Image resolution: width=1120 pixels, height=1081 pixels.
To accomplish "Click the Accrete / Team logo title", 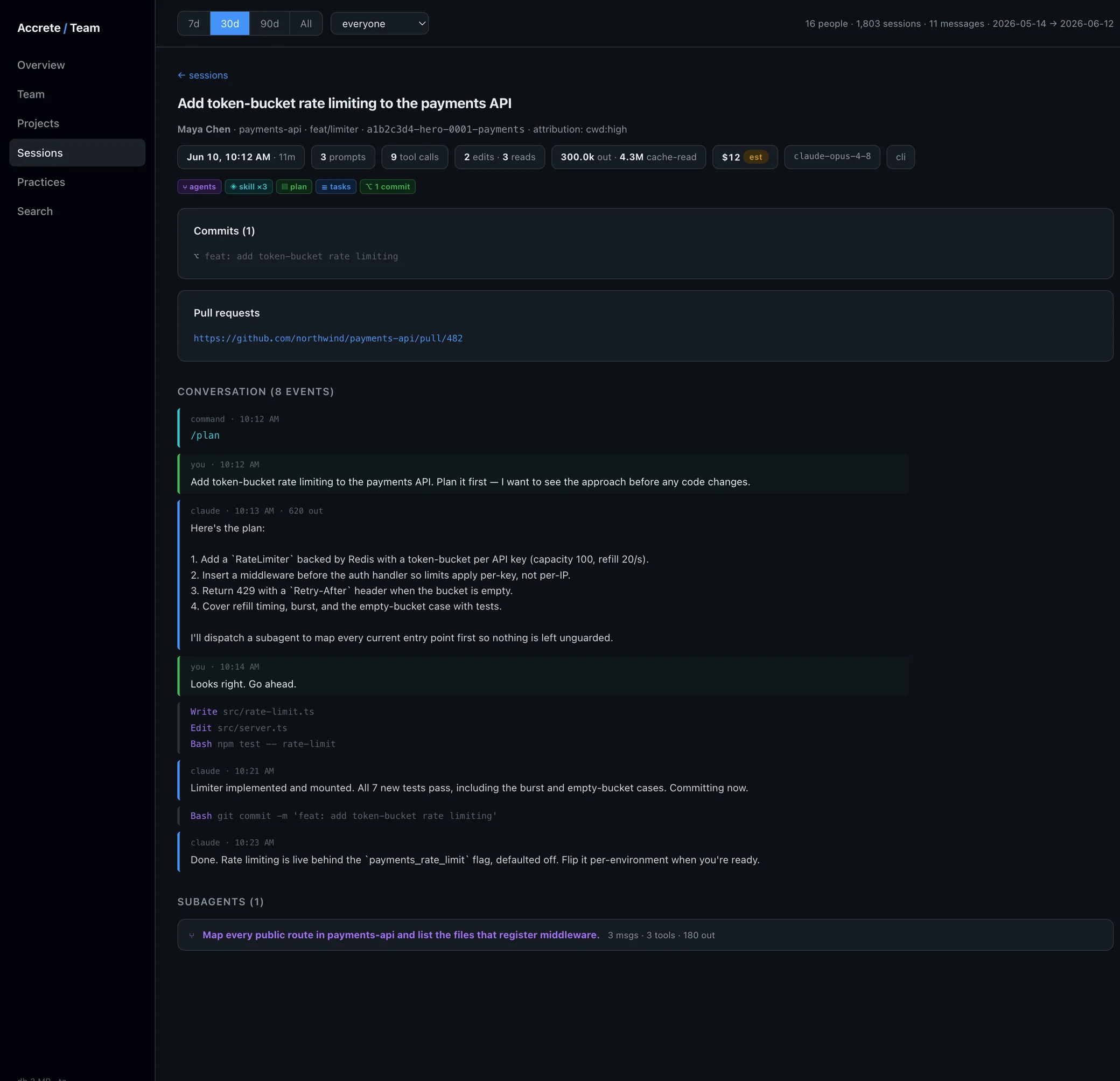I will (58, 28).
